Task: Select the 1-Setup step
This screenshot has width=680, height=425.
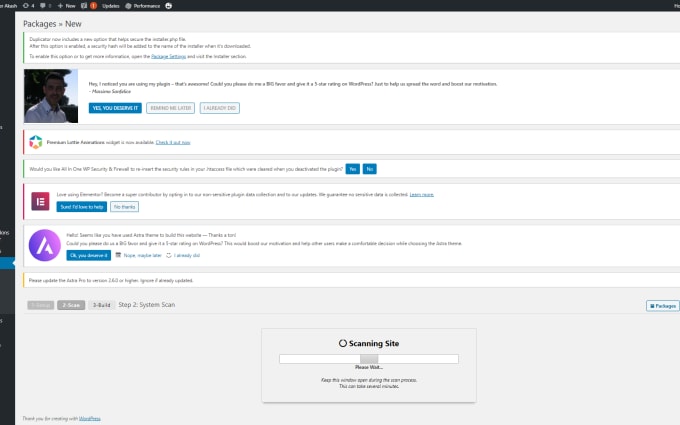Action: click(x=40, y=305)
